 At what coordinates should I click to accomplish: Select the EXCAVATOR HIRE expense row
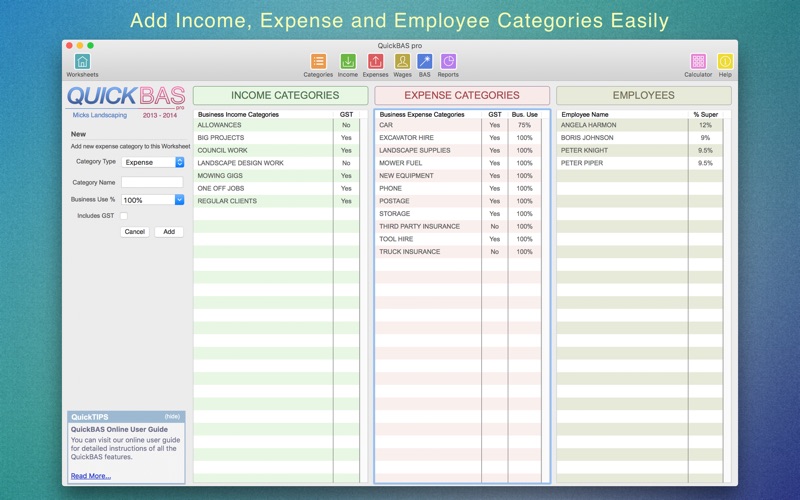click(x=458, y=138)
